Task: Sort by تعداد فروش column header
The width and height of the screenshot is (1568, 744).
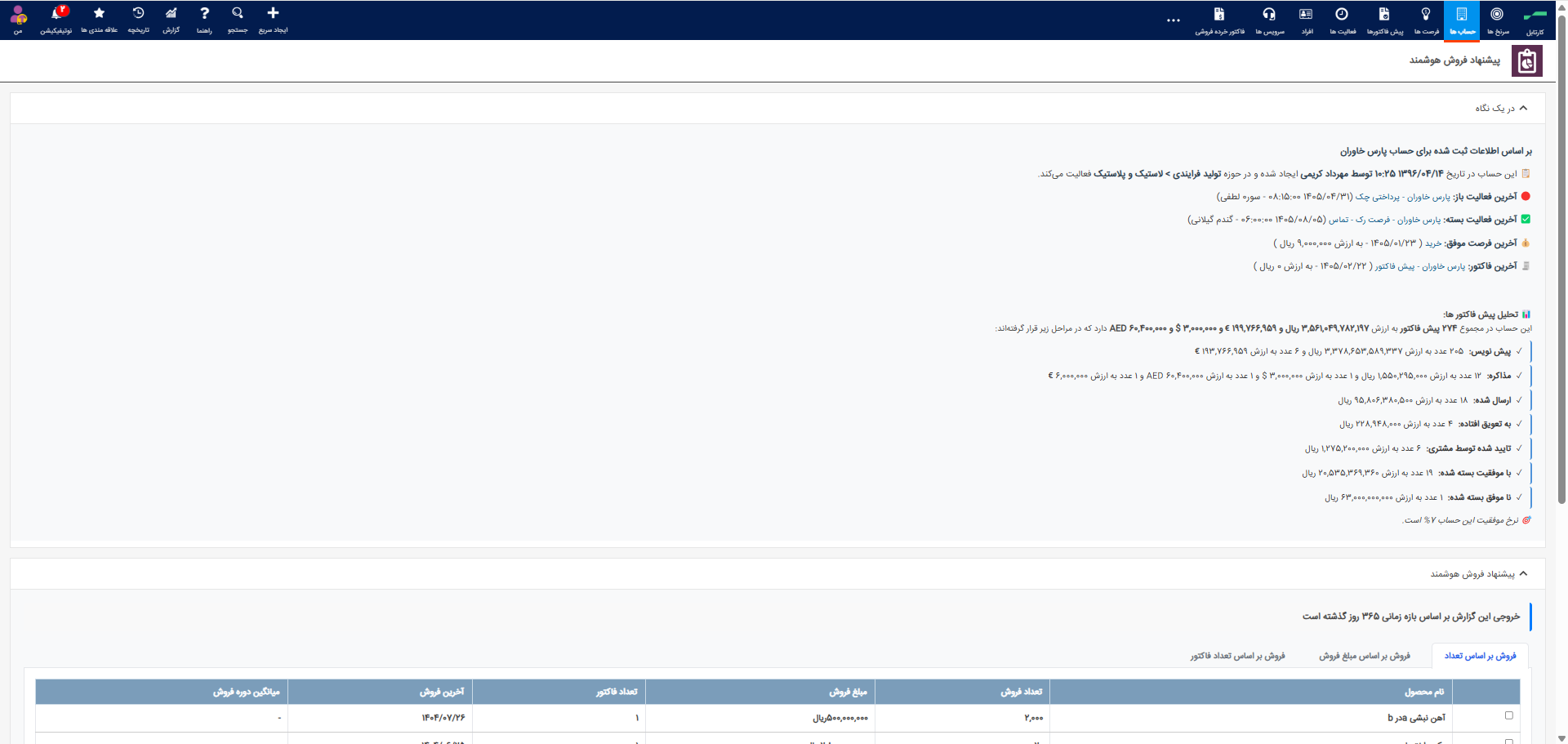Action: (1021, 692)
